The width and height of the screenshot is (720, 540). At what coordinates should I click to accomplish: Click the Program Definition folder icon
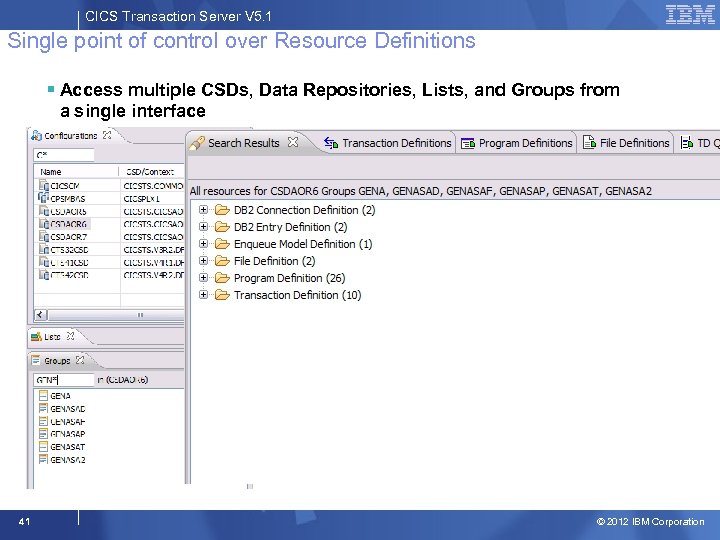point(222,278)
